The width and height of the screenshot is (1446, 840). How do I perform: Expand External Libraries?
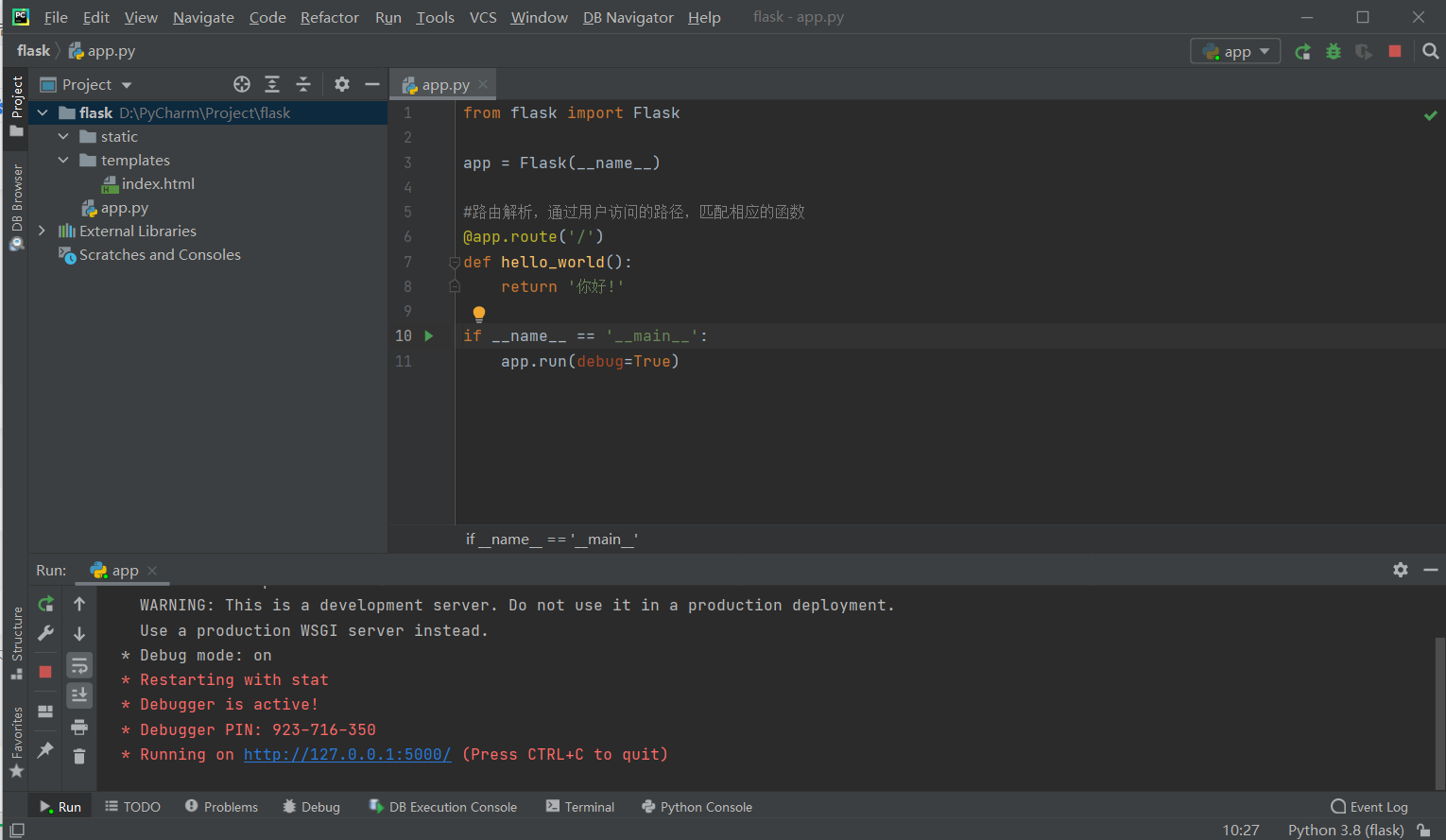(x=42, y=230)
